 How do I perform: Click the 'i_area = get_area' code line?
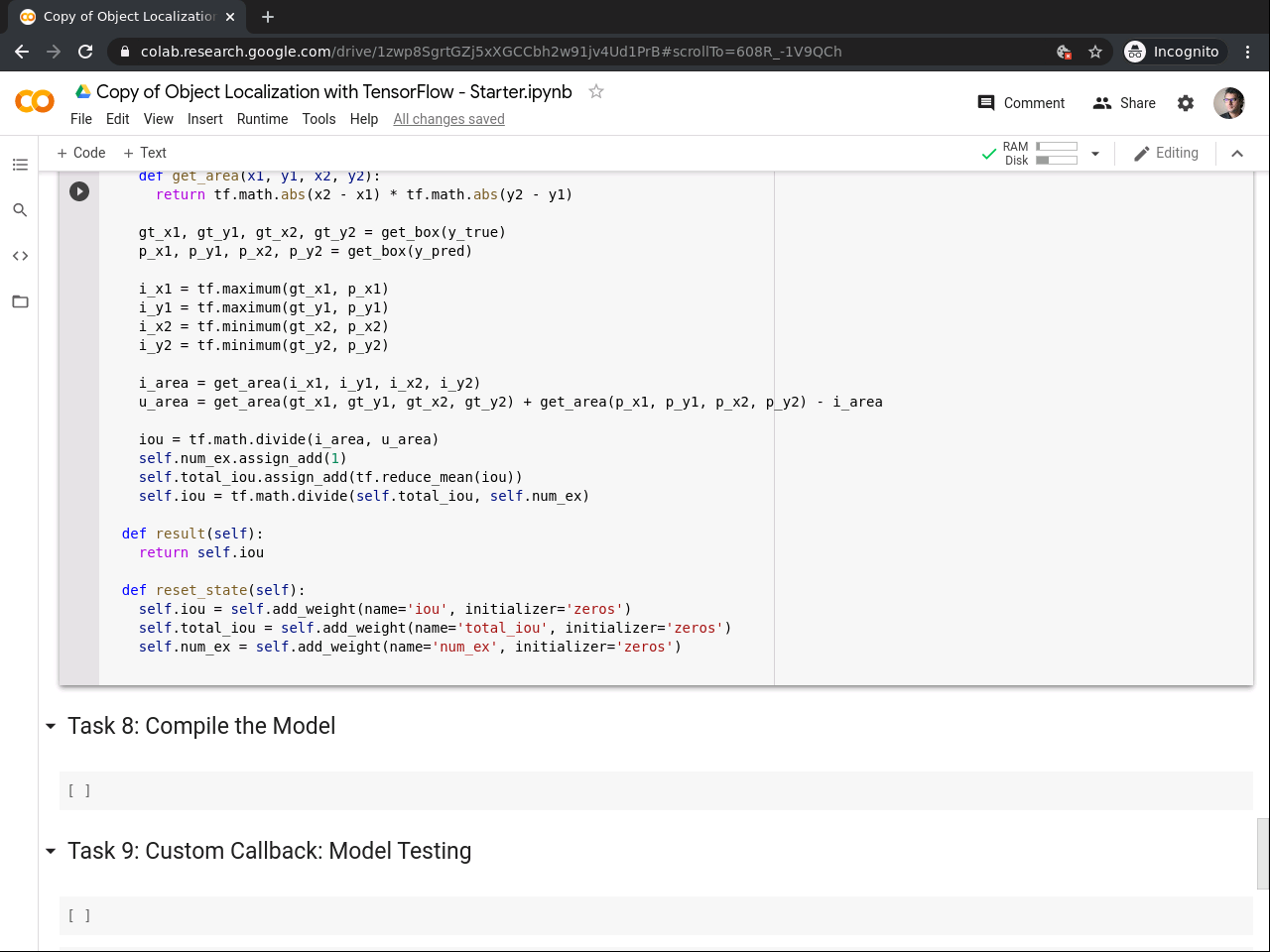pos(310,383)
